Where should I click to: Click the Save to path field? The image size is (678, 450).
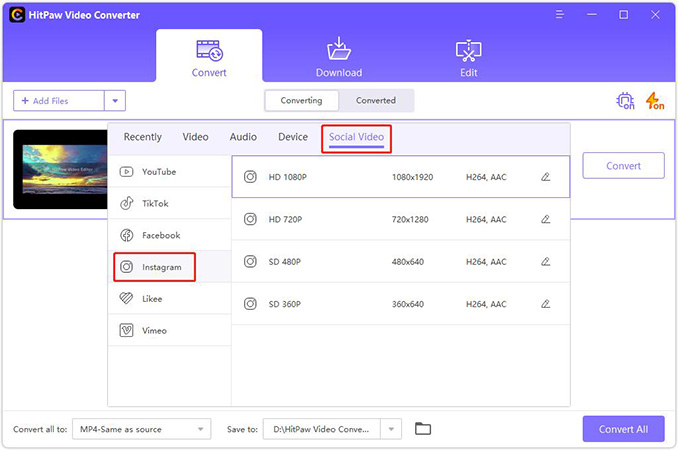point(321,429)
